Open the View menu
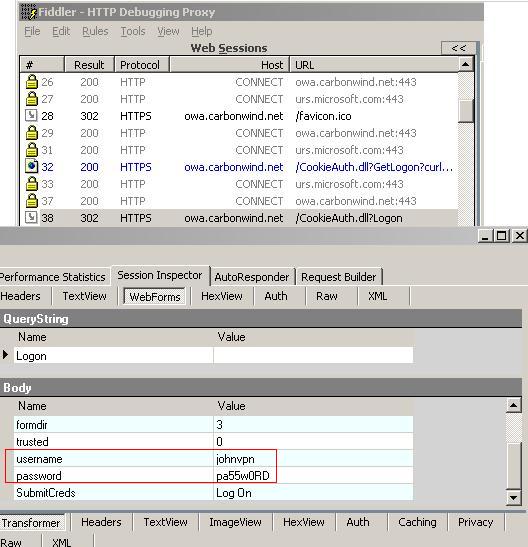The image size is (528, 547). tap(168, 31)
